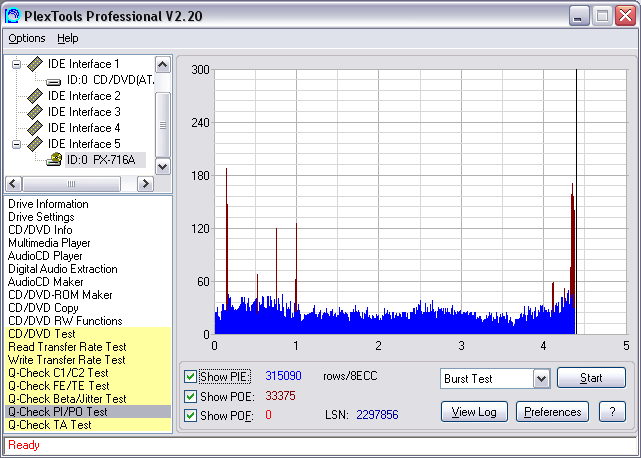Open CD/DVD Copy
The width and height of the screenshot is (641, 458).
pos(43,308)
